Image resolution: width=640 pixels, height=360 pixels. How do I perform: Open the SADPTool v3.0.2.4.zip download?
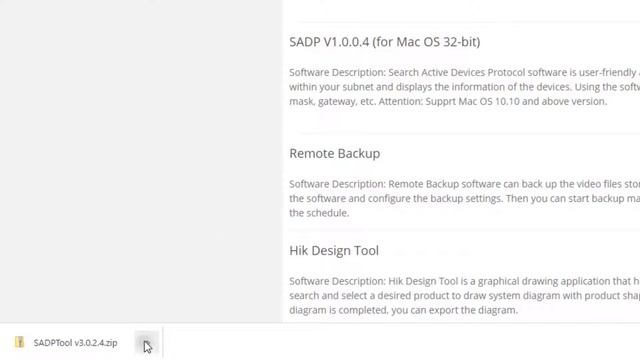pyautogui.click(x=76, y=343)
